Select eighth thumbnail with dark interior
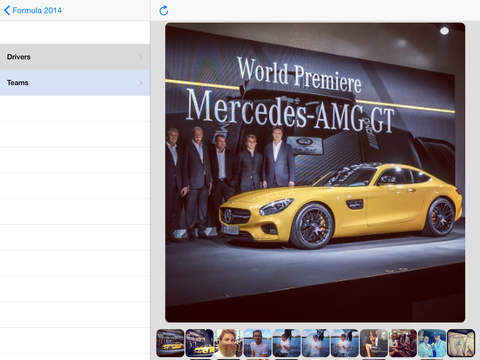This screenshot has width=480, height=360. (x=374, y=343)
